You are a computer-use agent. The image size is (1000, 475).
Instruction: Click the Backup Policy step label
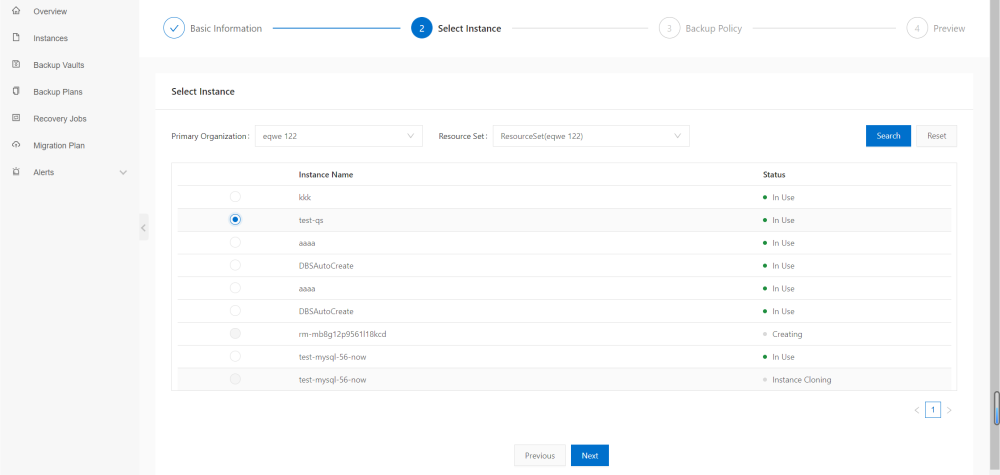pos(714,29)
